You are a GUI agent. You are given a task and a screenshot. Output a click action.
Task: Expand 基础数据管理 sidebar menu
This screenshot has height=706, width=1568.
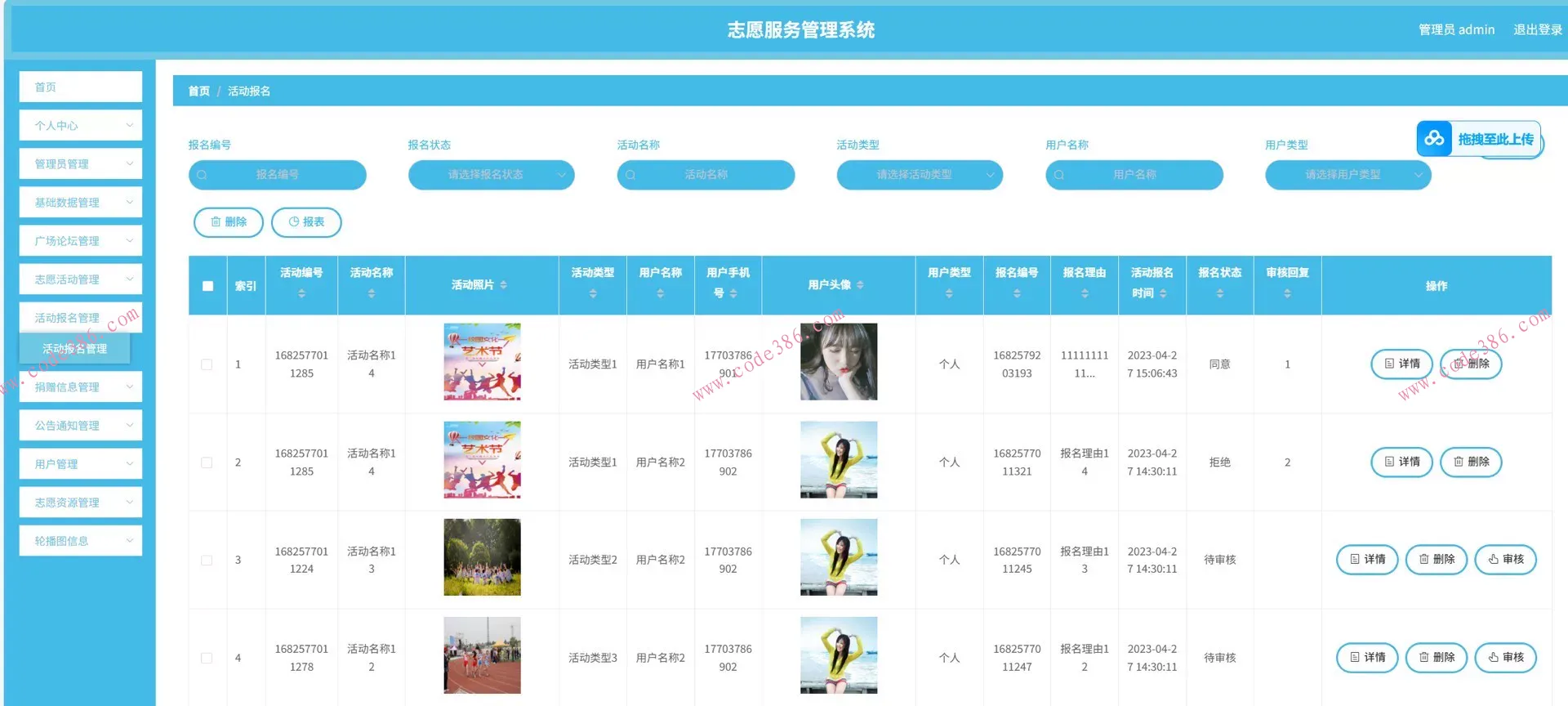(x=81, y=202)
